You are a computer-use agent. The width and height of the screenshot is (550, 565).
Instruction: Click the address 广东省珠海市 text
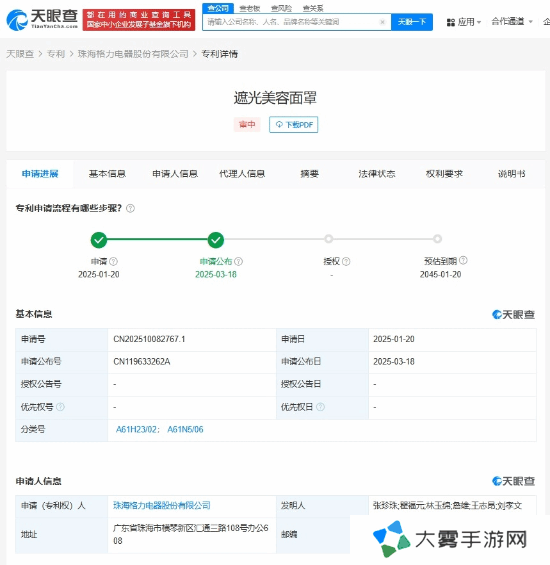click(191, 534)
